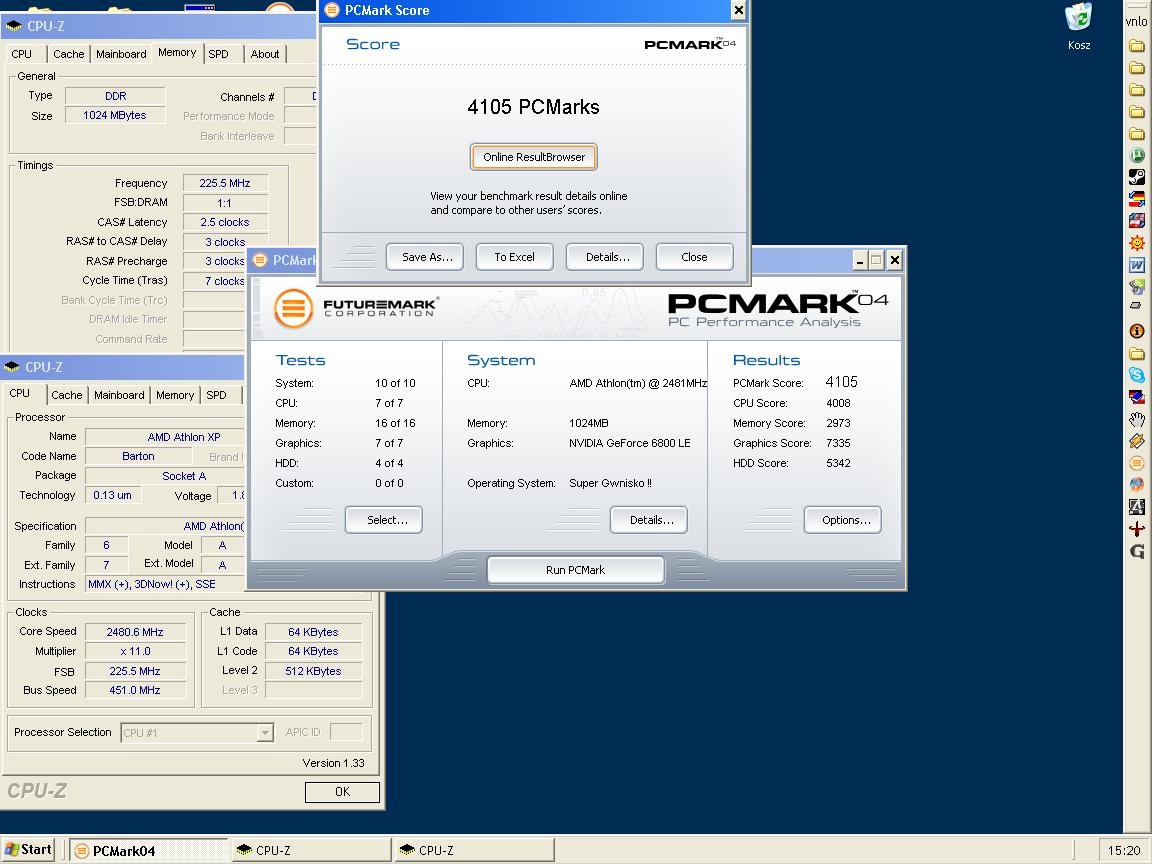Image resolution: width=1152 pixels, height=864 pixels.
Task: Open the red cross icon in side toolbar
Action: (1137, 529)
